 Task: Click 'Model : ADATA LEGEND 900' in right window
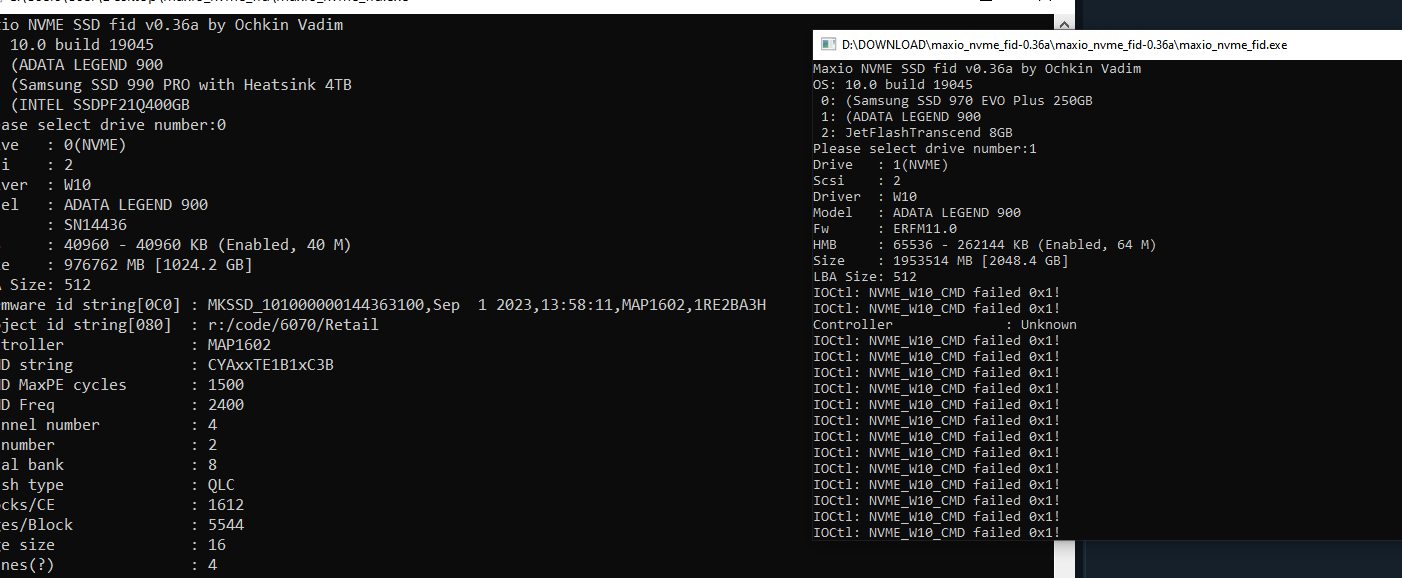(x=917, y=213)
